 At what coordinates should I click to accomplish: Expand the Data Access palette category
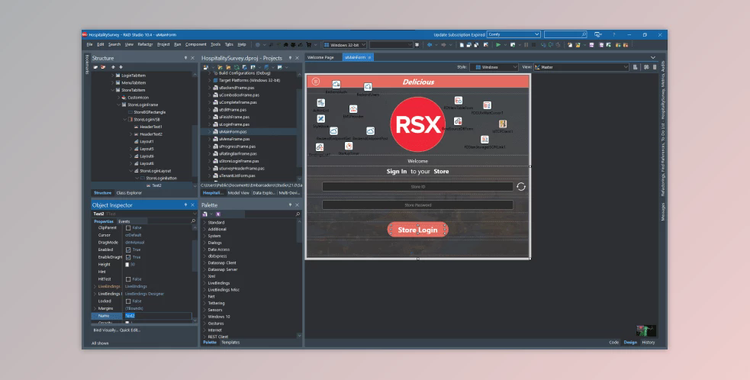205,249
